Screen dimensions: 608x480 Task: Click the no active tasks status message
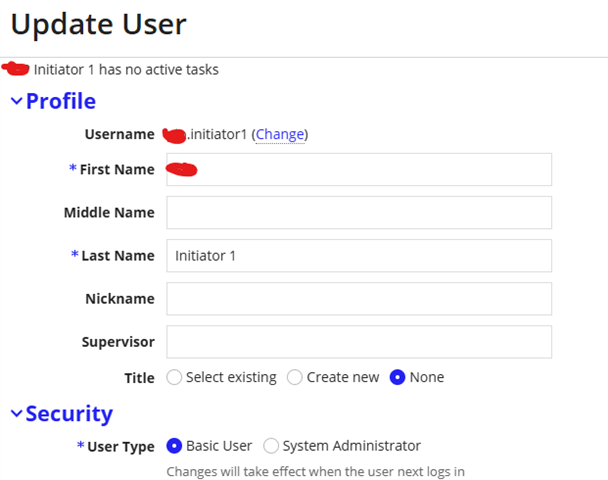[126, 70]
